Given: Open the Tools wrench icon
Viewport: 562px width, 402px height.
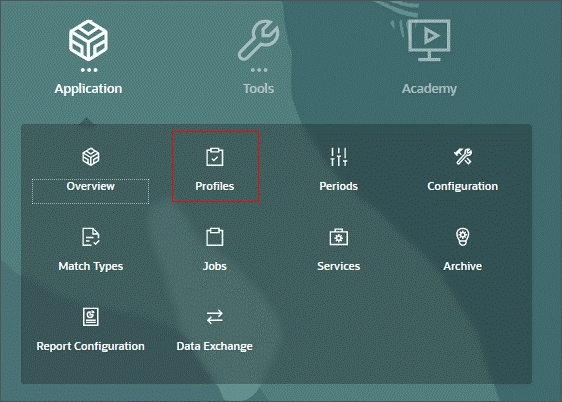Looking at the screenshot, I should click(258, 40).
